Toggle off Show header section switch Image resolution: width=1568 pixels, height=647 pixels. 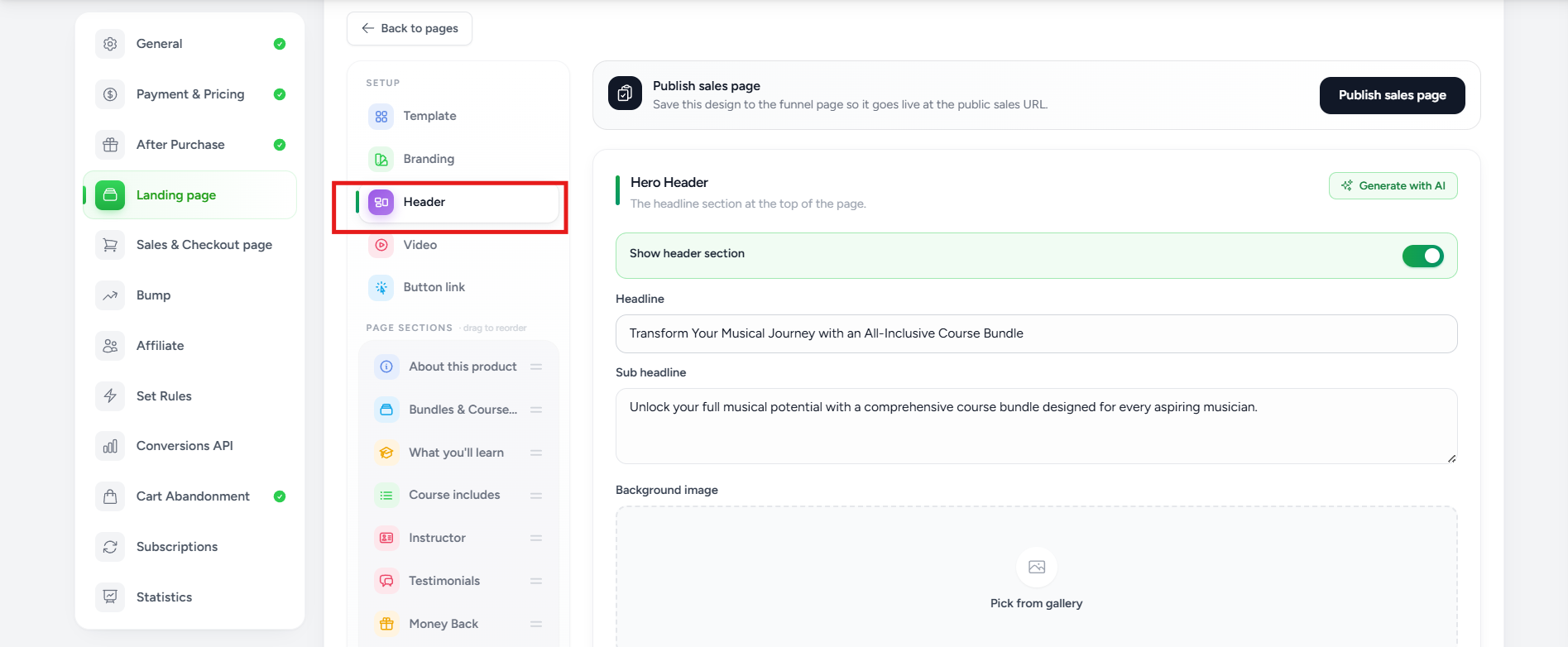pos(1422,256)
